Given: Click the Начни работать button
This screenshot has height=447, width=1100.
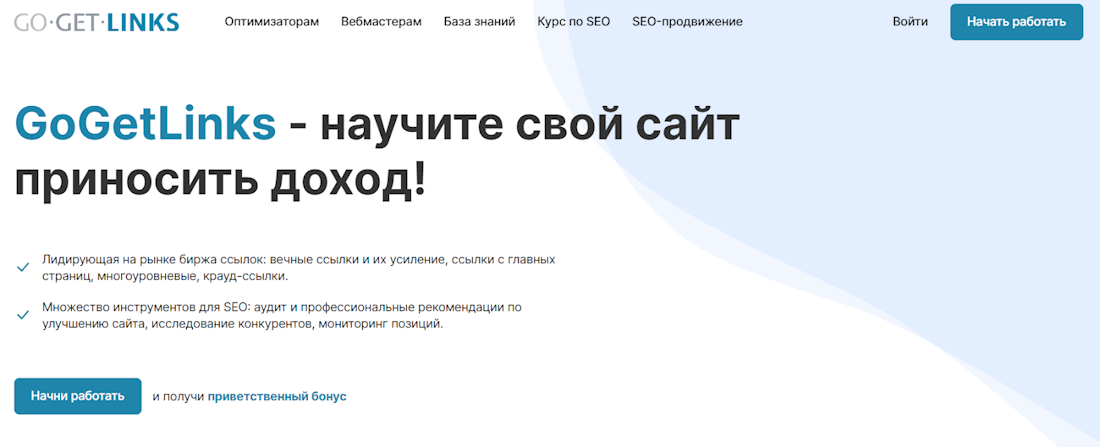Looking at the screenshot, I should tap(78, 396).
